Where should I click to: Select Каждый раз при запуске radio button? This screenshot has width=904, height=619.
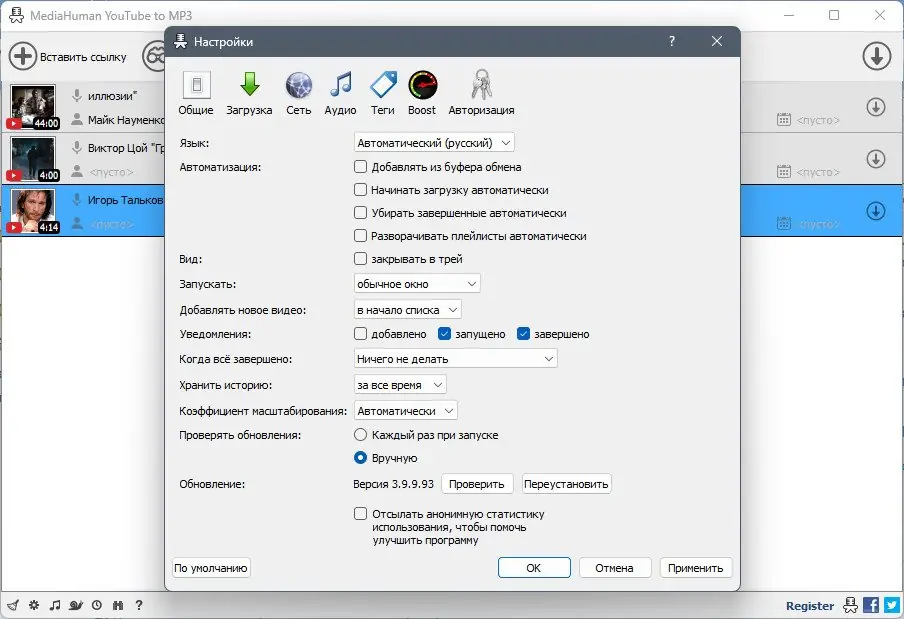(x=360, y=435)
